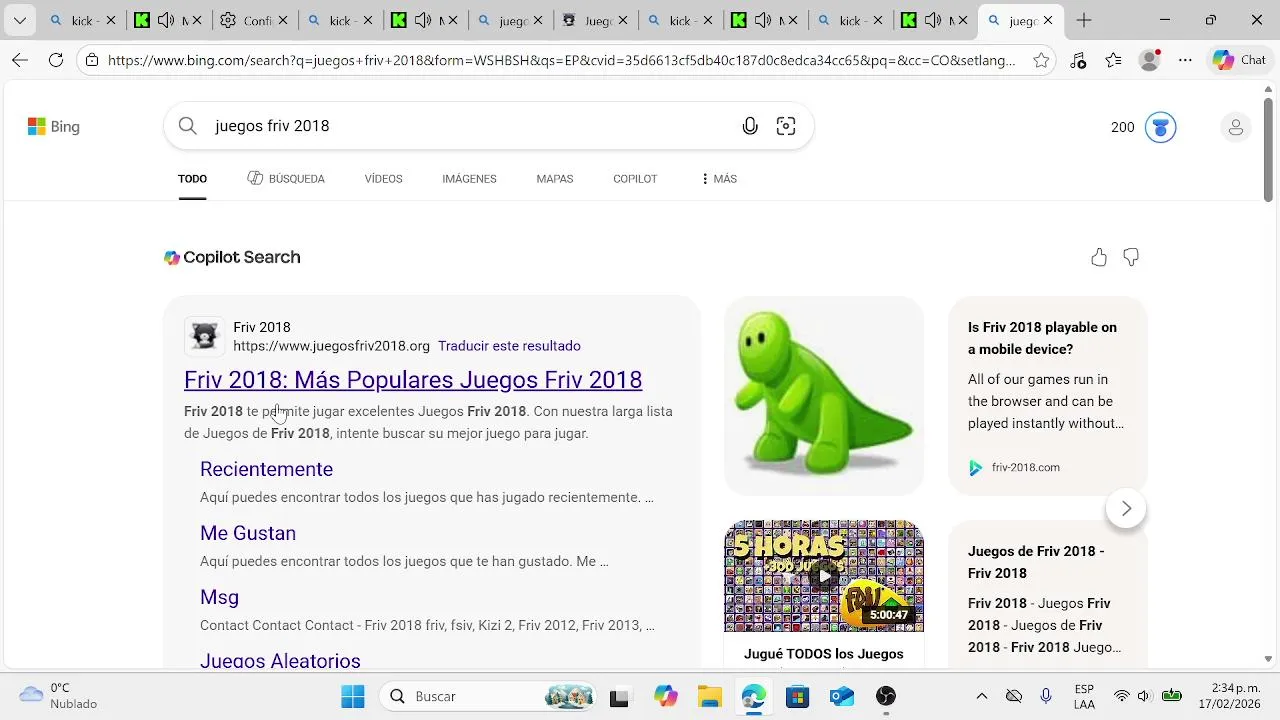Give thumbs up to Copilot Search

point(1099,258)
